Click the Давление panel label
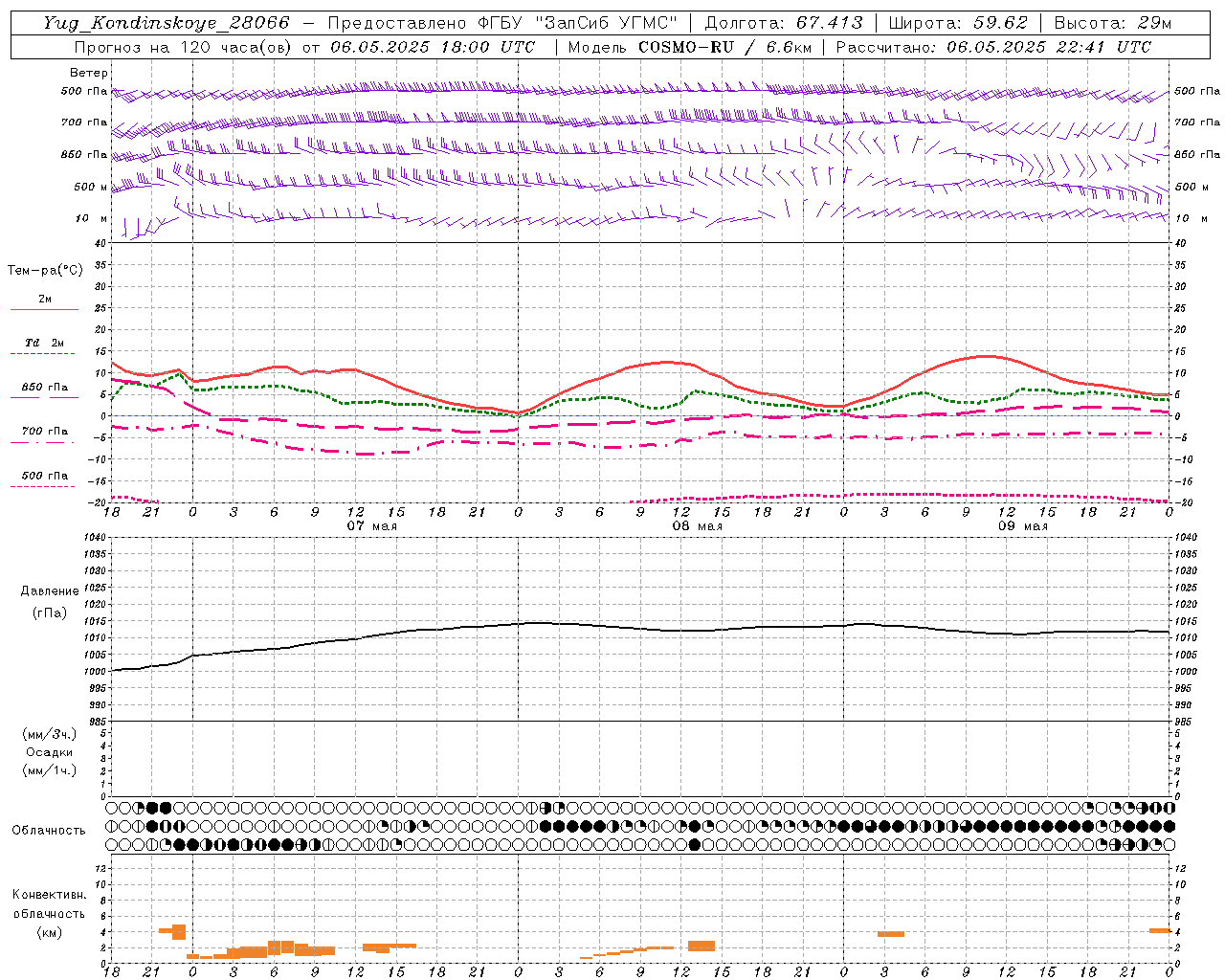This screenshot has width=1225, height=980. pyautogui.click(x=50, y=591)
